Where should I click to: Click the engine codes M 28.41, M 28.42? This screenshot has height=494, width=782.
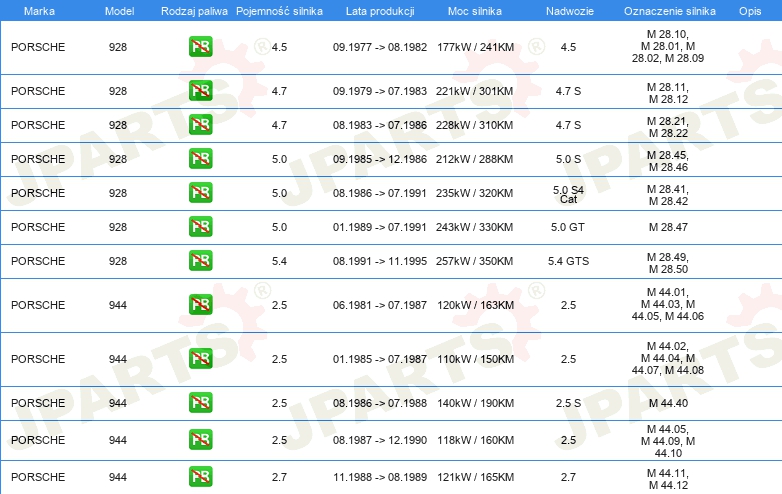click(668, 195)
